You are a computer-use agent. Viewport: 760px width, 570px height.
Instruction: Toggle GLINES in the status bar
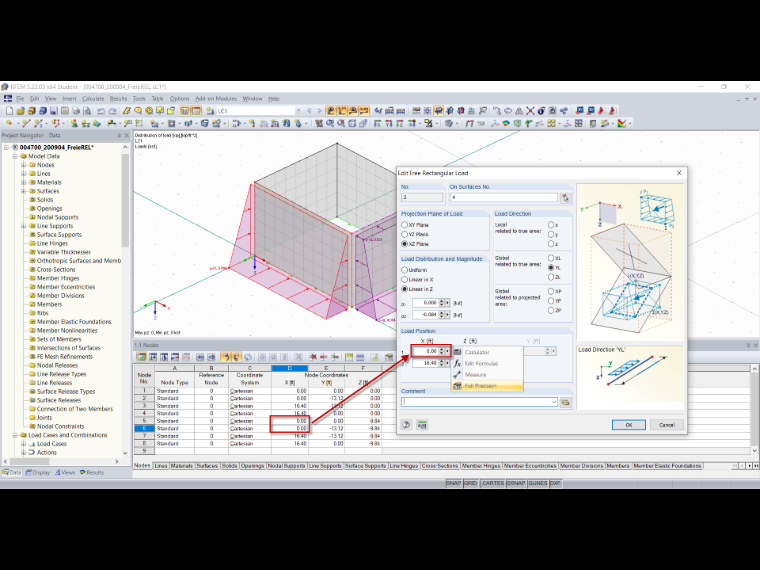point(538,484)
